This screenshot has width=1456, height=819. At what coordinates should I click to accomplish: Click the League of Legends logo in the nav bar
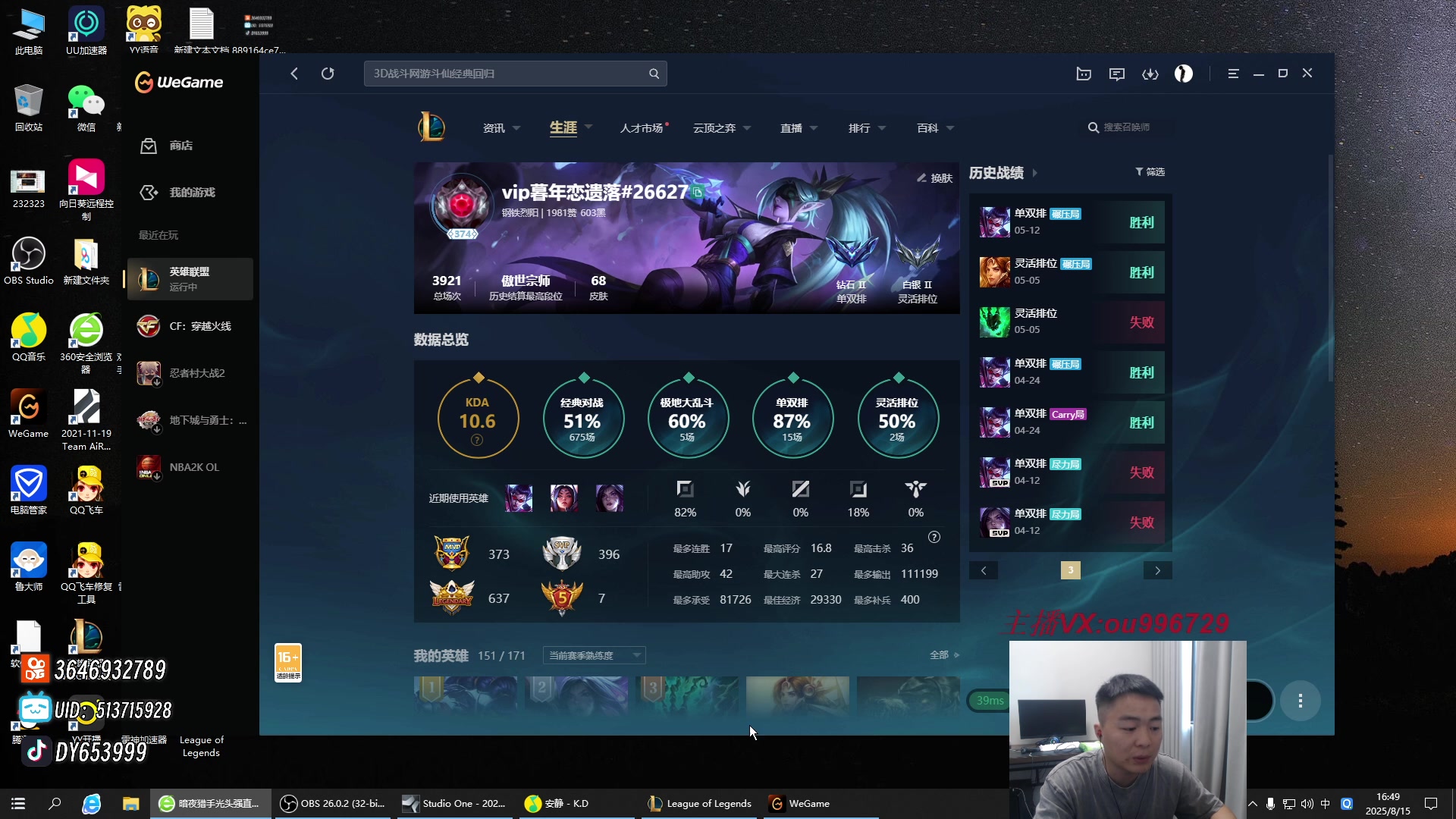[x=431, y=127]
